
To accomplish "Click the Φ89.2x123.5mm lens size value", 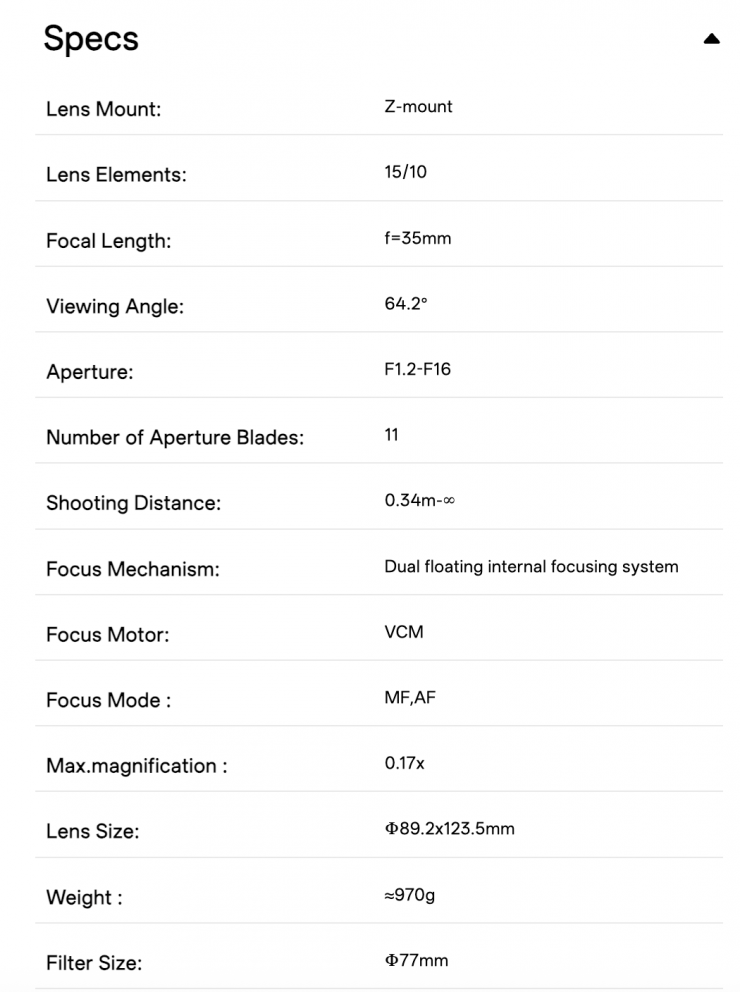I will pos(449,829).
